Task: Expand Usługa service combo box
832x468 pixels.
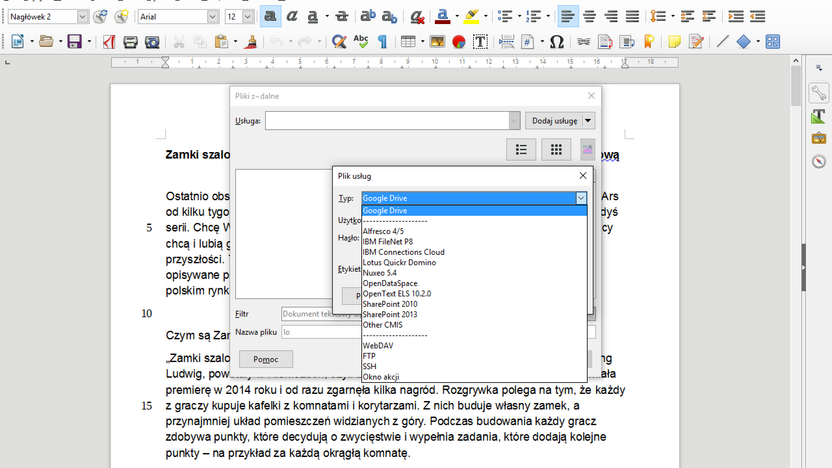Action: point(514,121)
